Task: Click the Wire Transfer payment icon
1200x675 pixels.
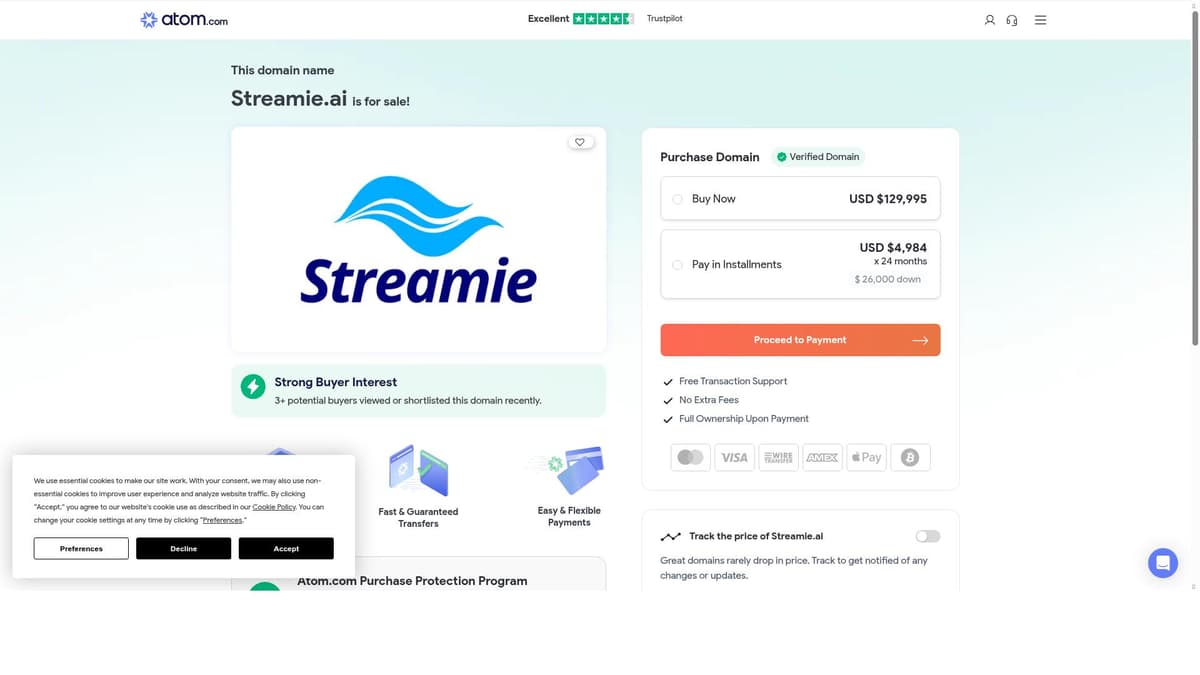Action: pos(778,457)
